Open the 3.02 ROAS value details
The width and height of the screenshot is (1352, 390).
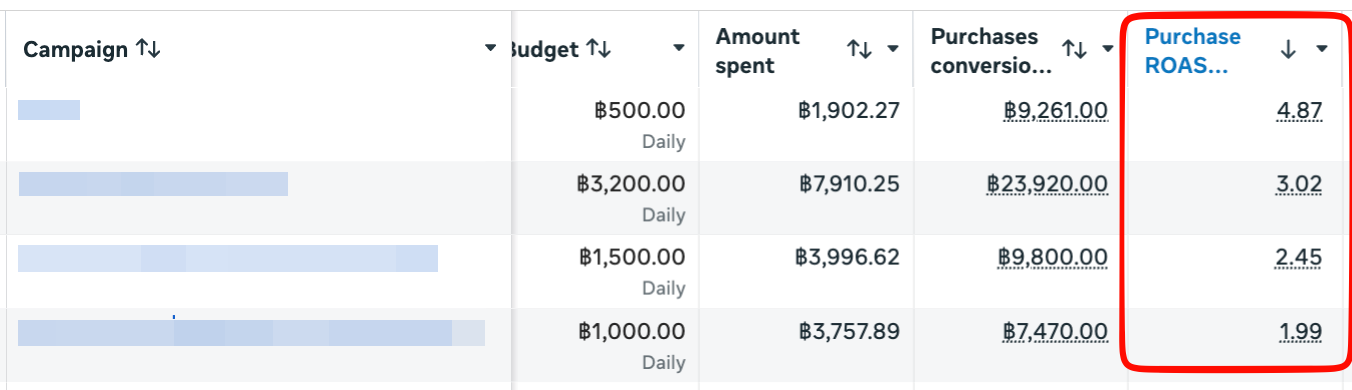pyautogui.click(x=1299, y=184)
